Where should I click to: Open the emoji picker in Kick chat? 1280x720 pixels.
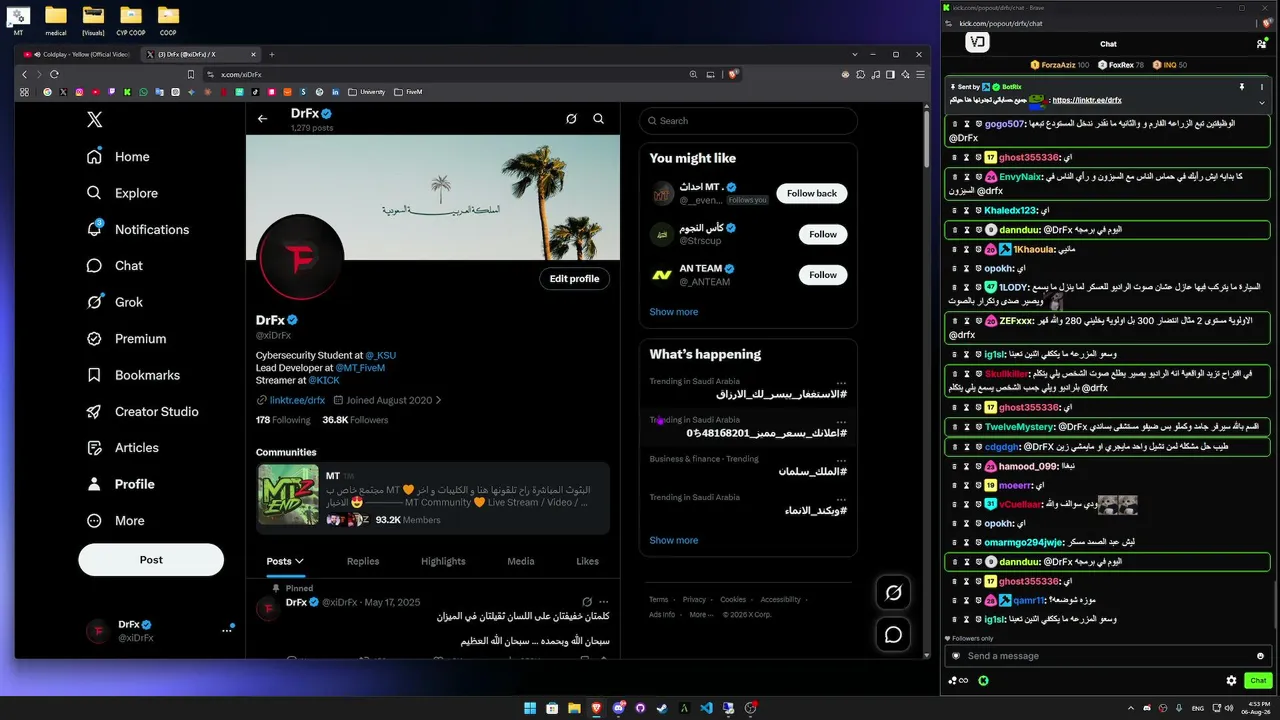tap(1260, 656)
